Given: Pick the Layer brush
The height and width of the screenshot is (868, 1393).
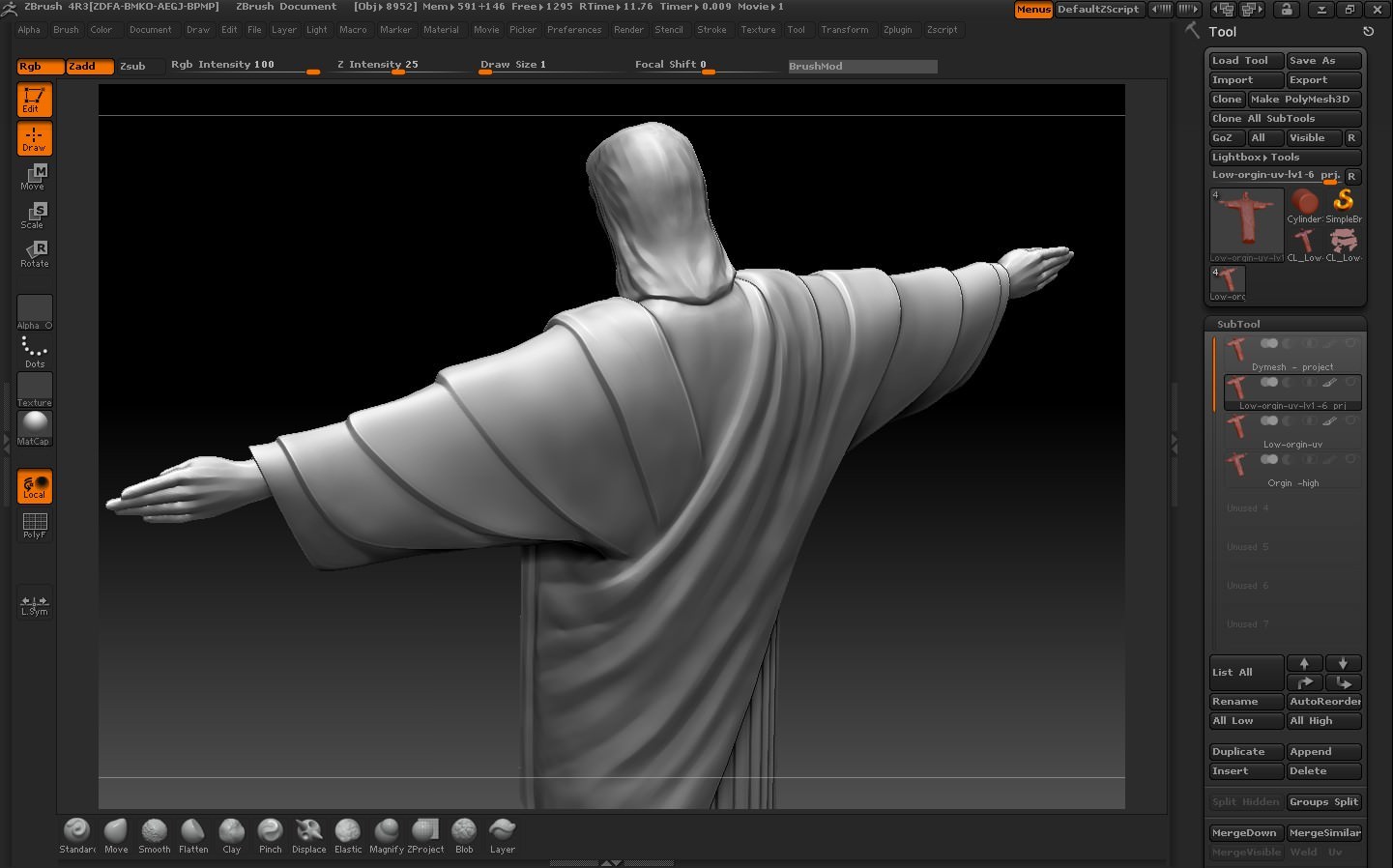Looking at the screenshot, I should 503,835.
